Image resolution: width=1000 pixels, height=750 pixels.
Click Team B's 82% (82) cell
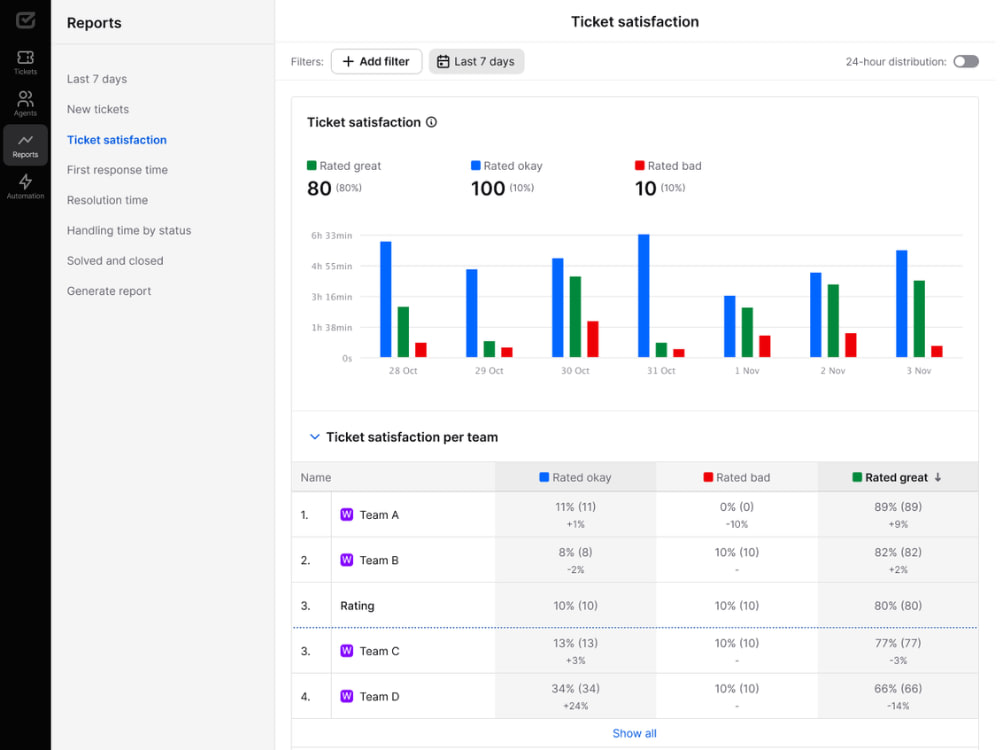[x=898, y=559]
